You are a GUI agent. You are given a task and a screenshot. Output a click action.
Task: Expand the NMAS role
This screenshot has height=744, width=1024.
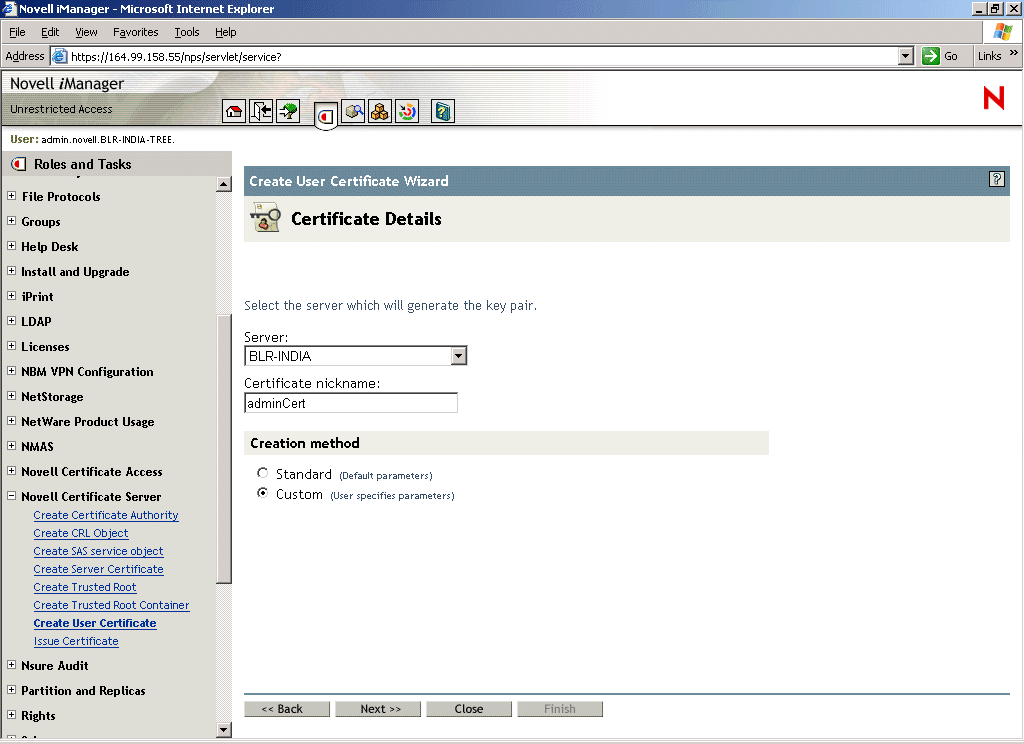[11, 445]
